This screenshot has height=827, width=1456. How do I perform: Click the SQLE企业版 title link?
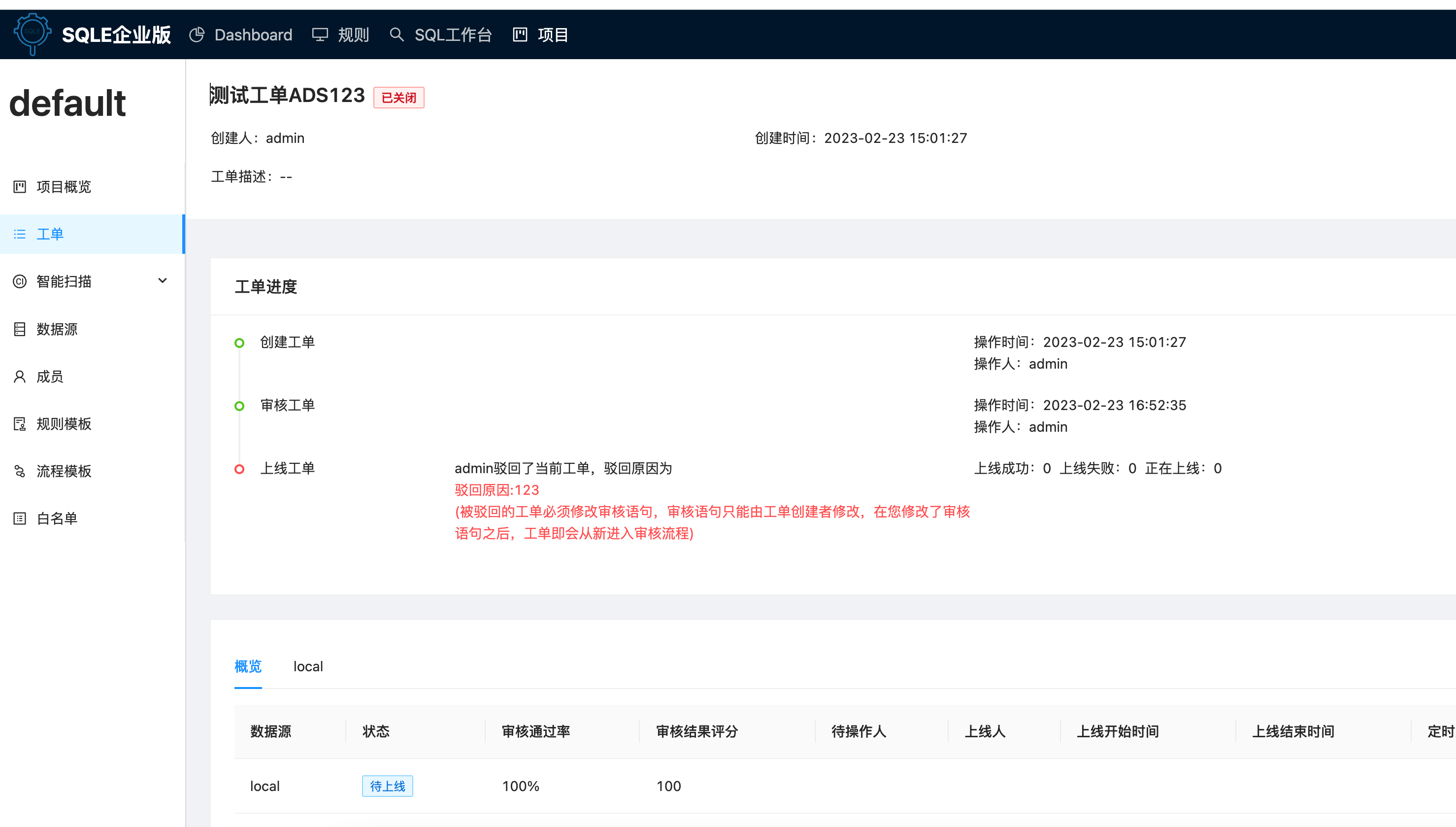coord(116,34)
